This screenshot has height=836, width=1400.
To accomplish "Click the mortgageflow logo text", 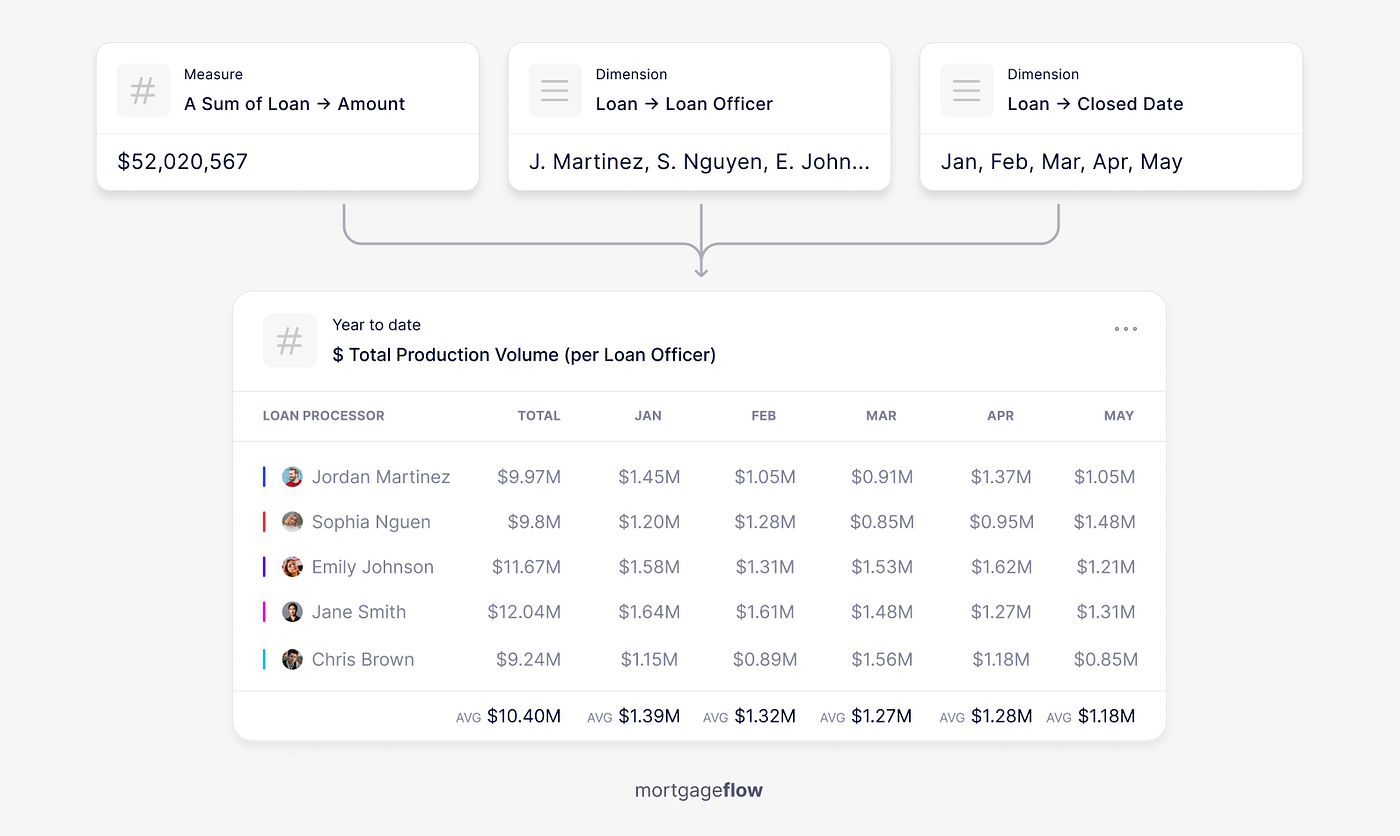I will pyautogui.click(x=699, y=790).
